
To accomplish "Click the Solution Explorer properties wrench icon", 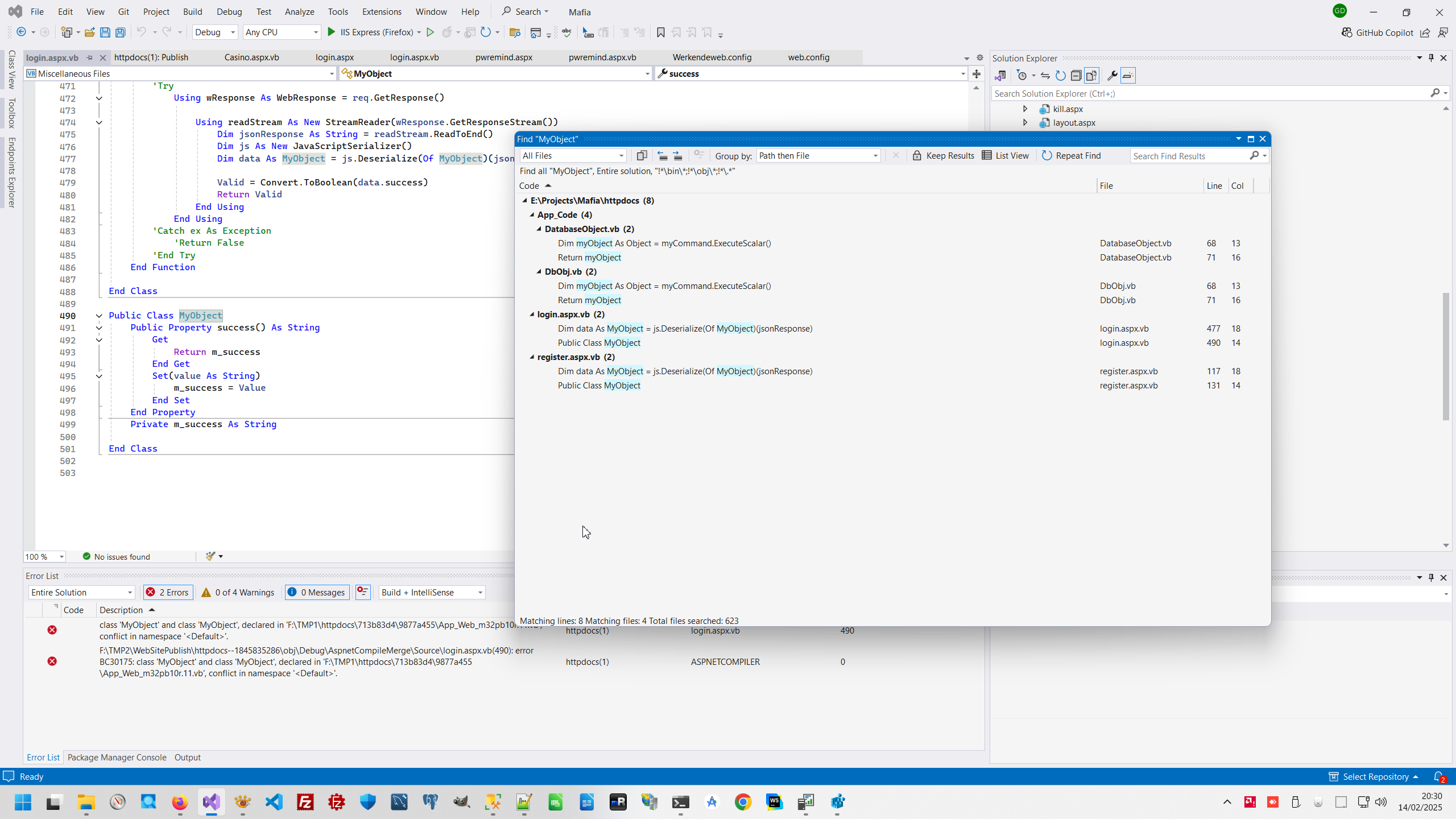I will (x=1112, y=76).
